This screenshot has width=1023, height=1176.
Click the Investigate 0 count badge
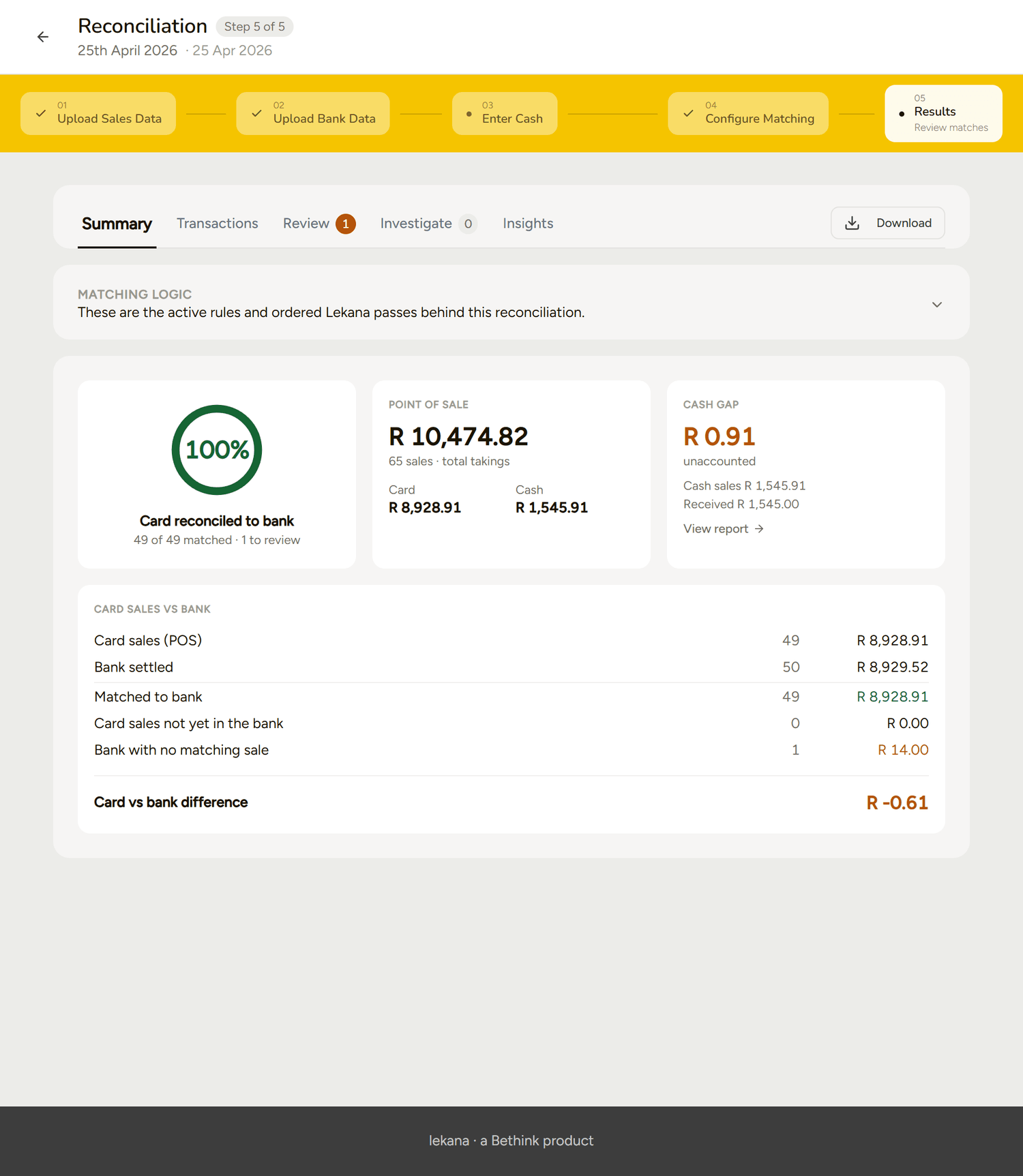point(468,224)
